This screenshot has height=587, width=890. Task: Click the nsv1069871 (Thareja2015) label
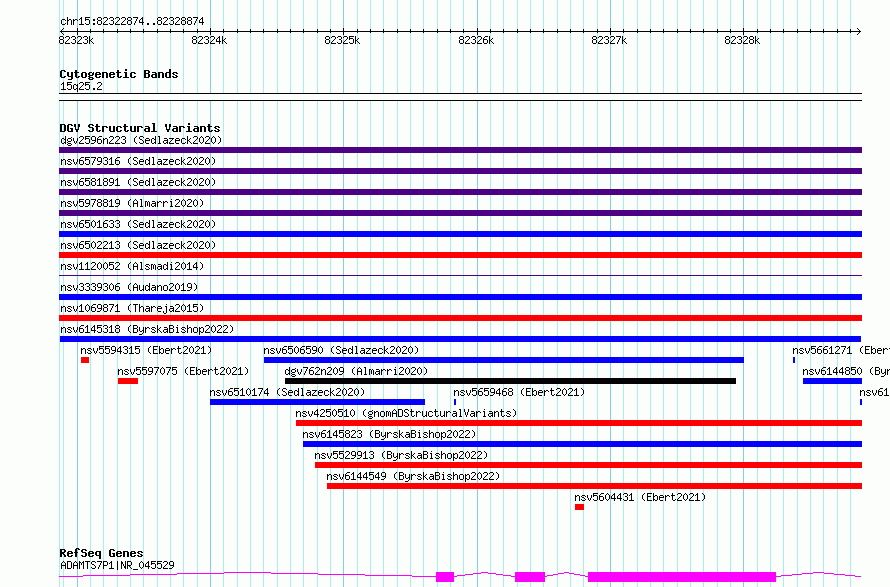(x=132, y=308)
